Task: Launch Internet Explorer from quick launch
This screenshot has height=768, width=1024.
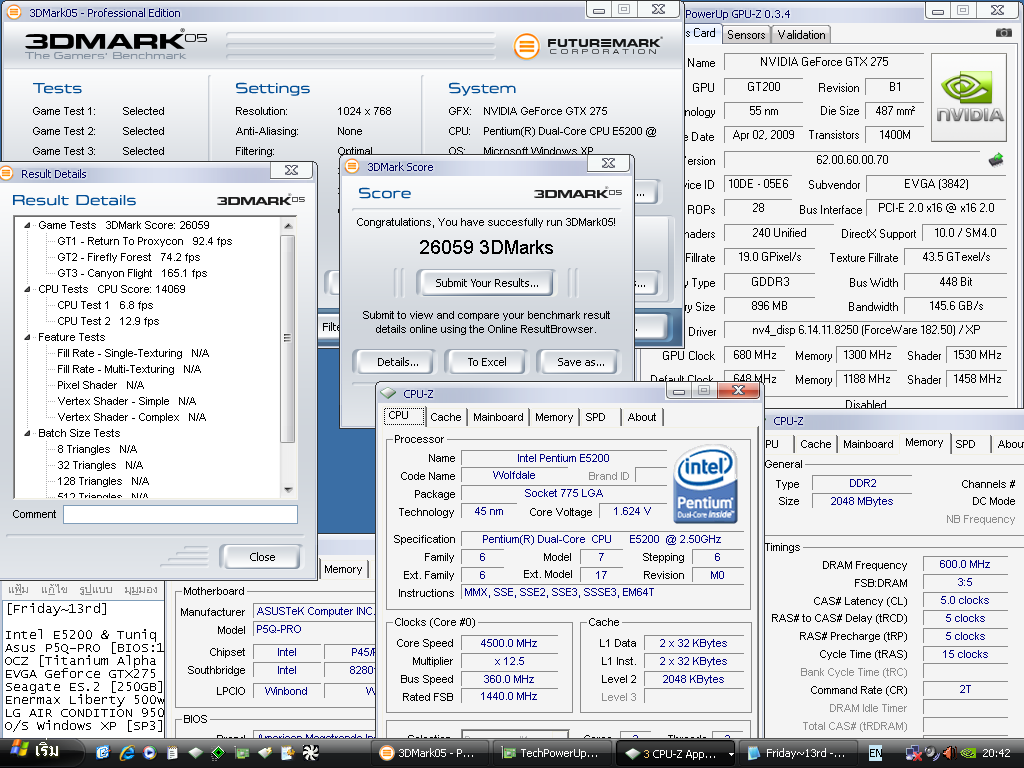Action: (x=126, y=753)
